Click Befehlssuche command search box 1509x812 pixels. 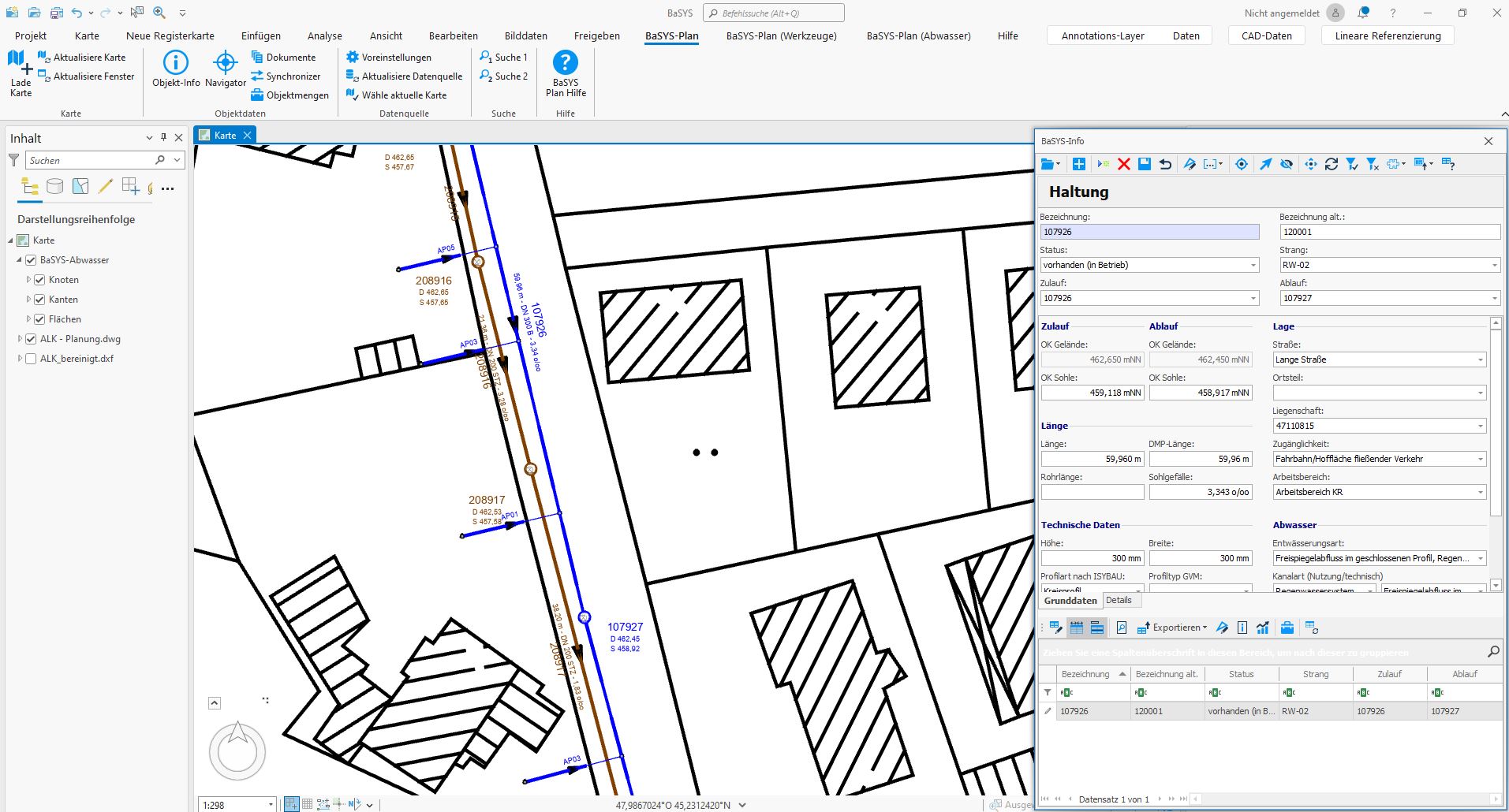[x=774, y=13]
